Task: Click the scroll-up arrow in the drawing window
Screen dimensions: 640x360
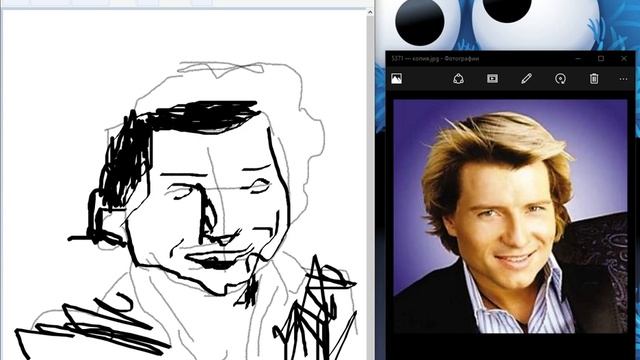Action: point(370,13)
